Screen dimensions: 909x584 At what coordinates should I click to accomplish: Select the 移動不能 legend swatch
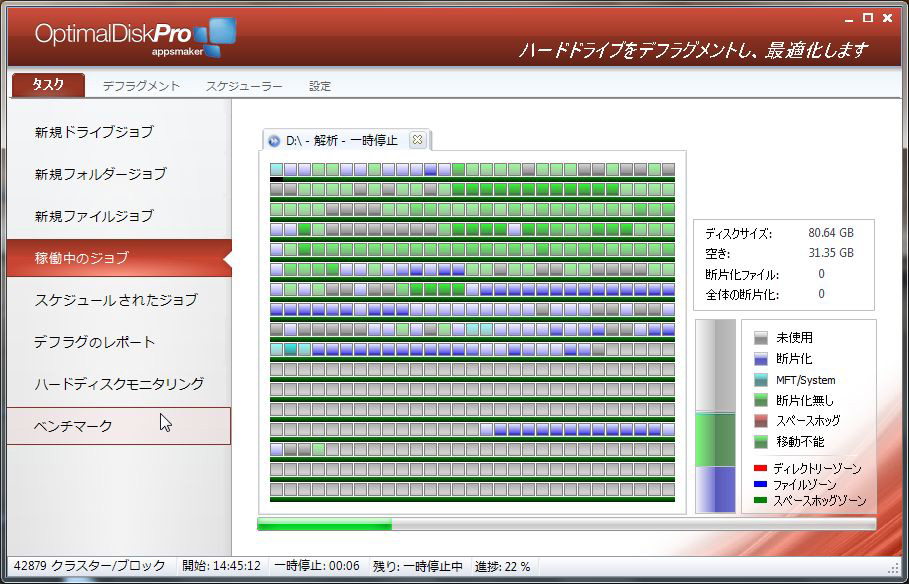761,442
